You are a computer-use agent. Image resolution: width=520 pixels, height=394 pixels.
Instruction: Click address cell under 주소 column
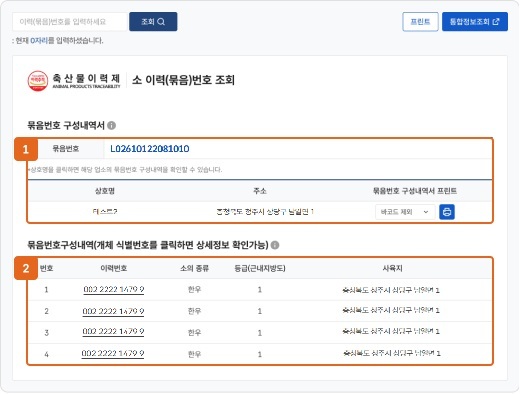pyautogui.click(x=265, y=212)
